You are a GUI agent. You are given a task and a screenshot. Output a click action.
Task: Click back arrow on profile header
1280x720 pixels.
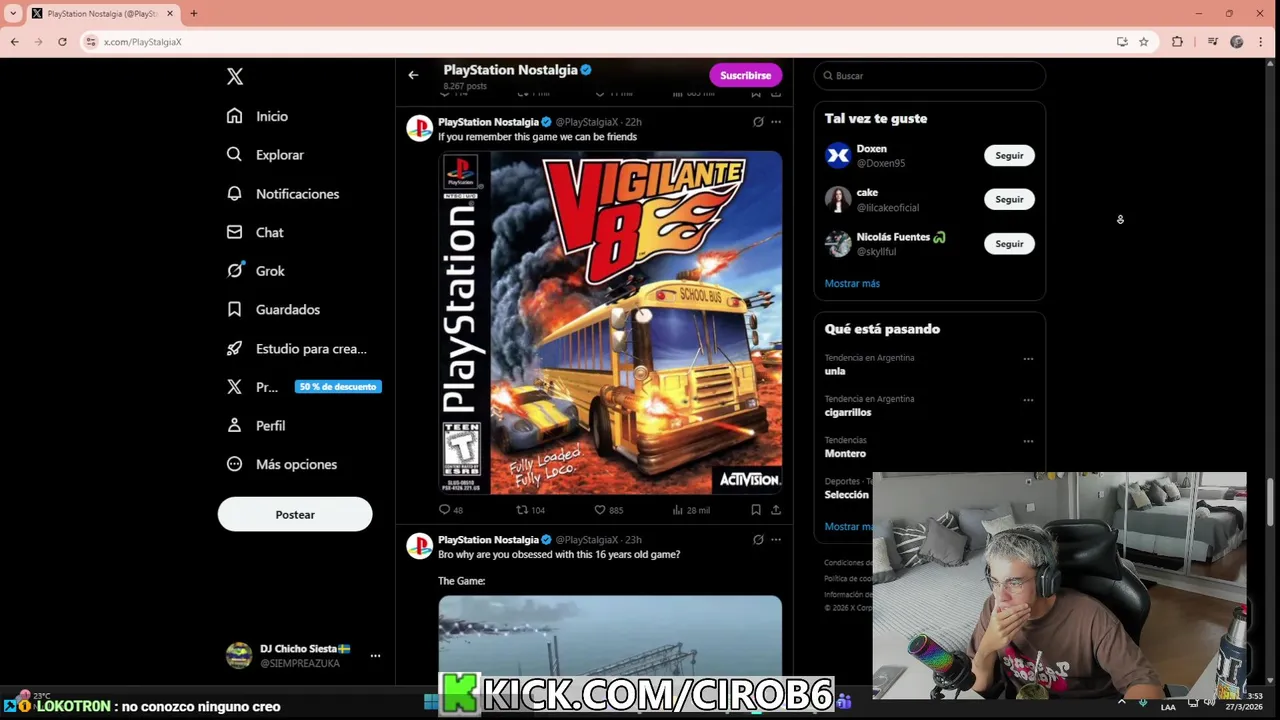pyautogui.click(x=413, y=75)
